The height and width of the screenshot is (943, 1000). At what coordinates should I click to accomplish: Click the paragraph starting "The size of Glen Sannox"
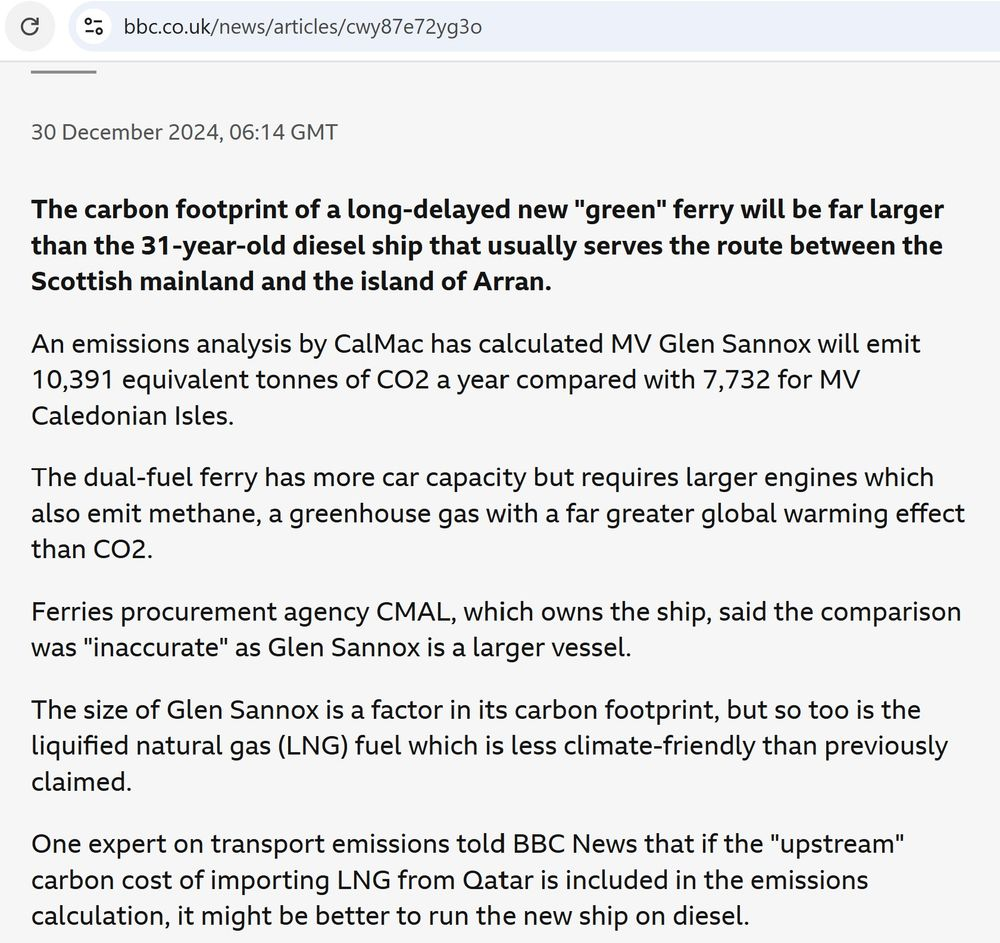click(x=489, y=745)
